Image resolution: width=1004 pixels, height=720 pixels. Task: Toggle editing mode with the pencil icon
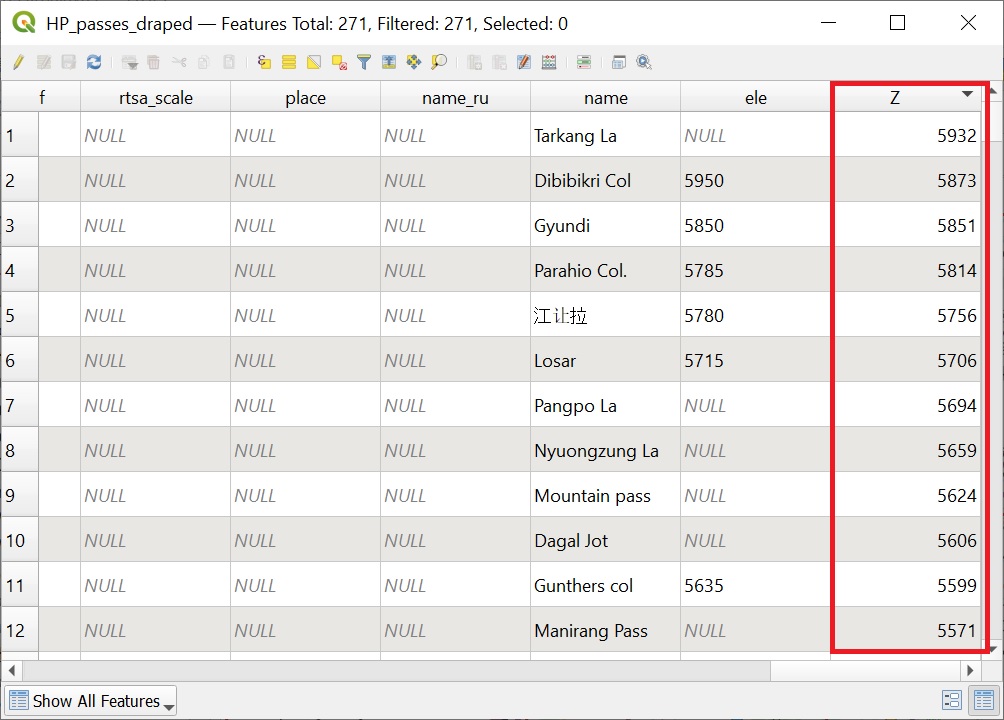(x=19, y=62)
